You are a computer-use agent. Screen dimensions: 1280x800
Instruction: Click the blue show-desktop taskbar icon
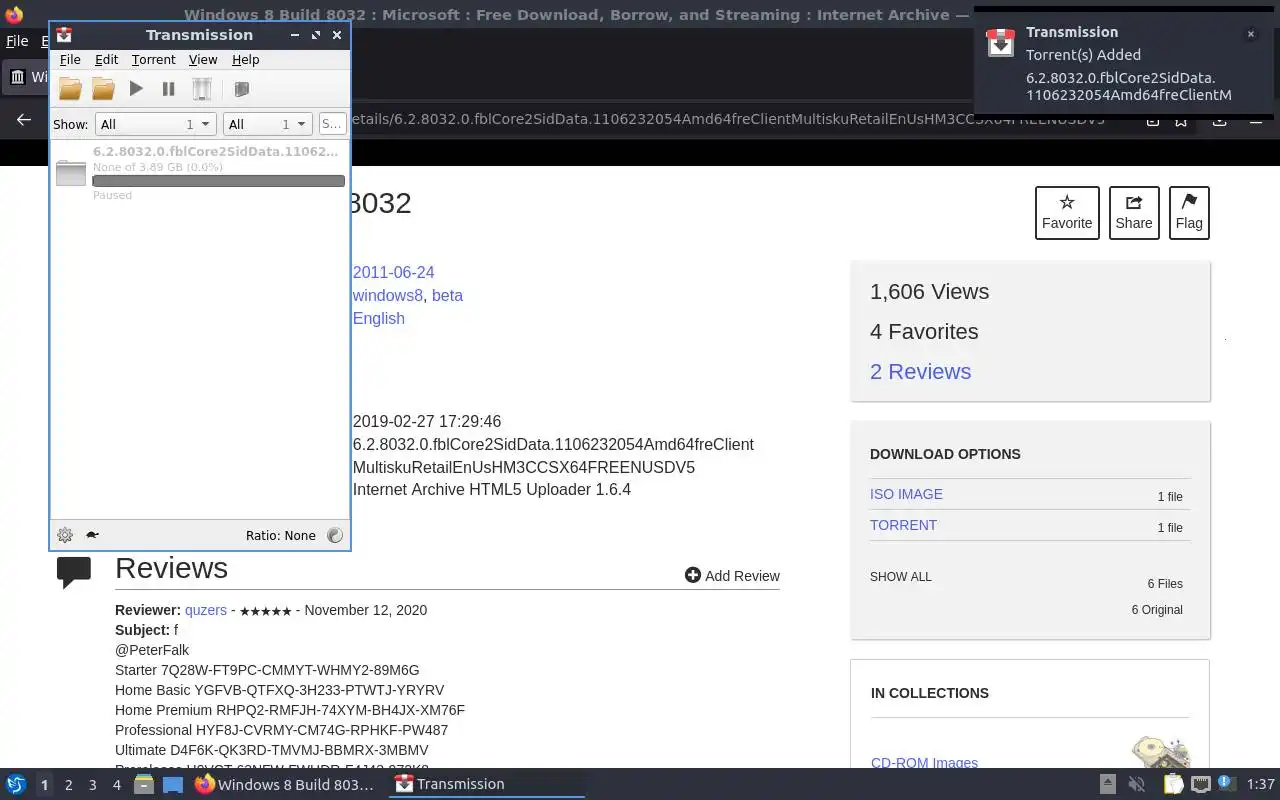(172, 784)
